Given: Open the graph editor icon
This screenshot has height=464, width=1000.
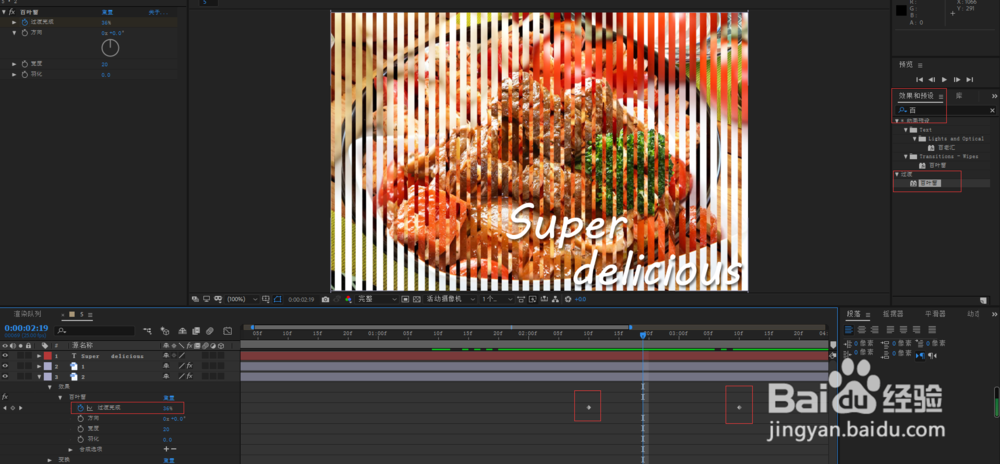Looking at the screenshot, I should pyautogui.click(x=228, y=331).
